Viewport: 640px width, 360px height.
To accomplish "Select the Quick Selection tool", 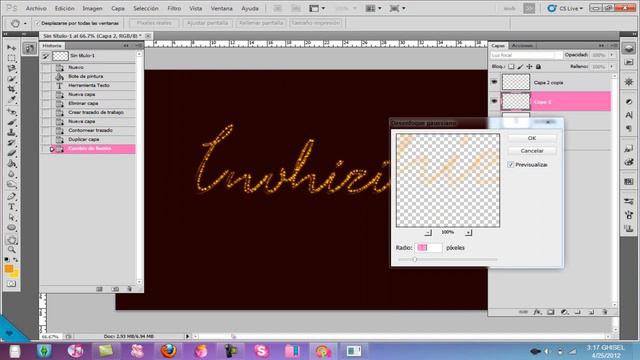I will point(11,79).
